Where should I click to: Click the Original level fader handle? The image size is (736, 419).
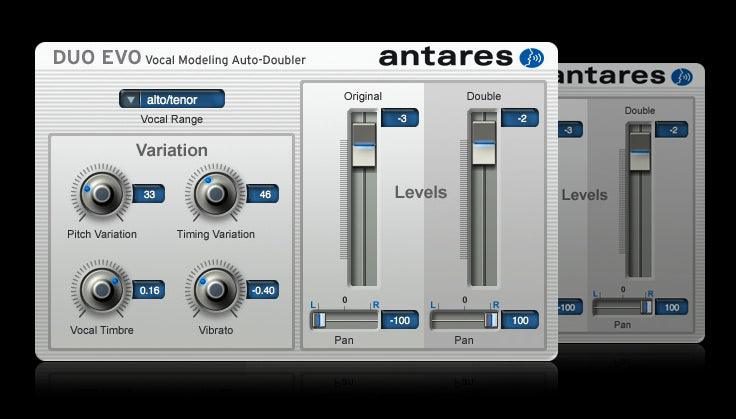[x=364, y=145]
